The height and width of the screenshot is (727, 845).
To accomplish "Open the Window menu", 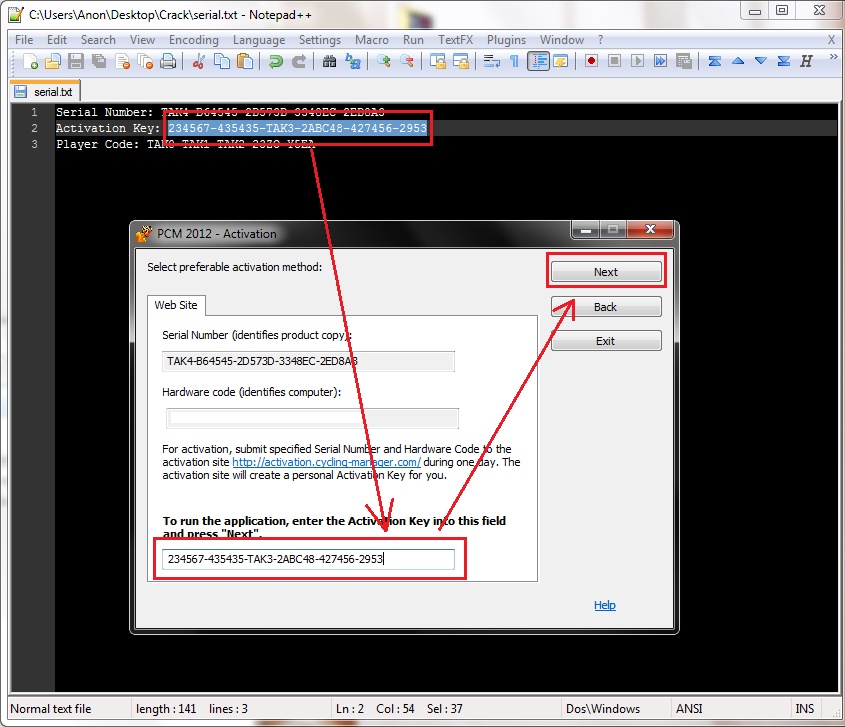I will (562, 40).
